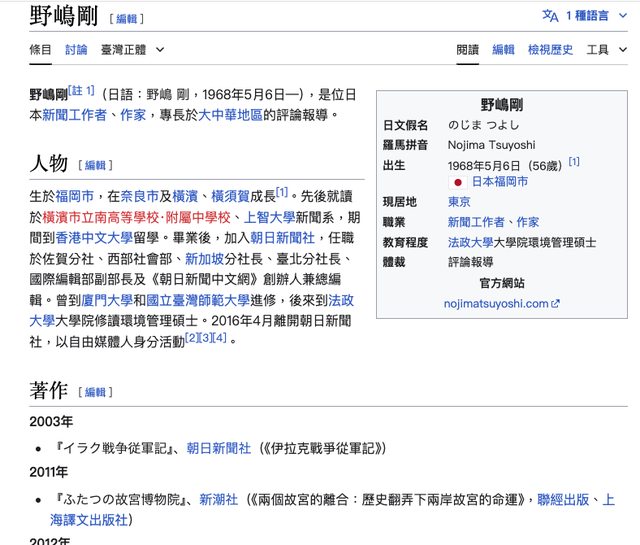640x545 pixels.
Task: Open the 工具 tools dropdown
Action: point(604,49)
